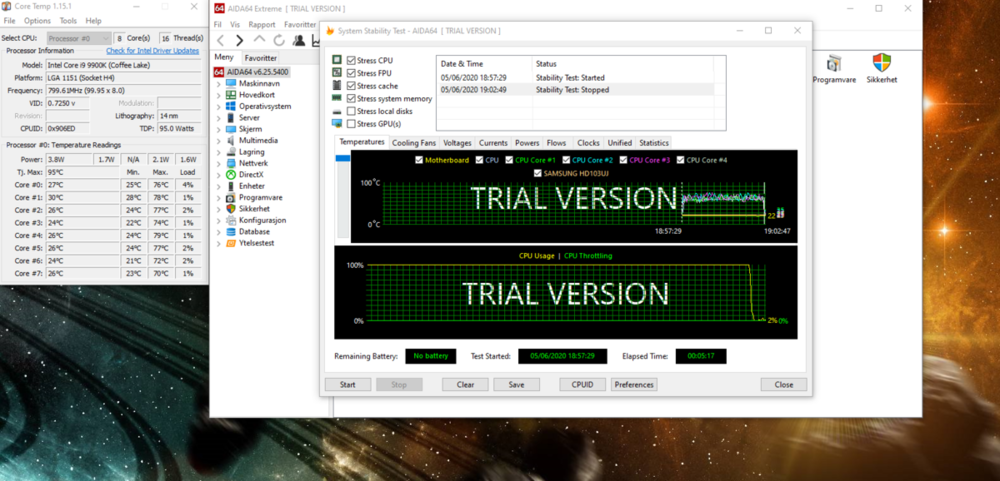Open the Preferences button
The image size is (1000, 481).
[634, 385]
